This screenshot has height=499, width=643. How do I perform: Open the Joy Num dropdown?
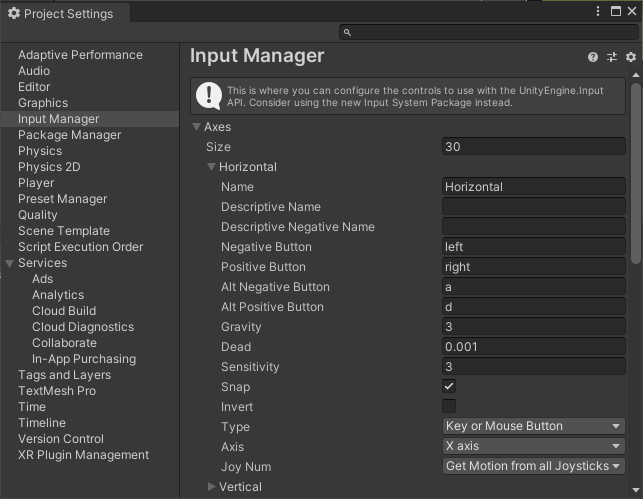534,466
